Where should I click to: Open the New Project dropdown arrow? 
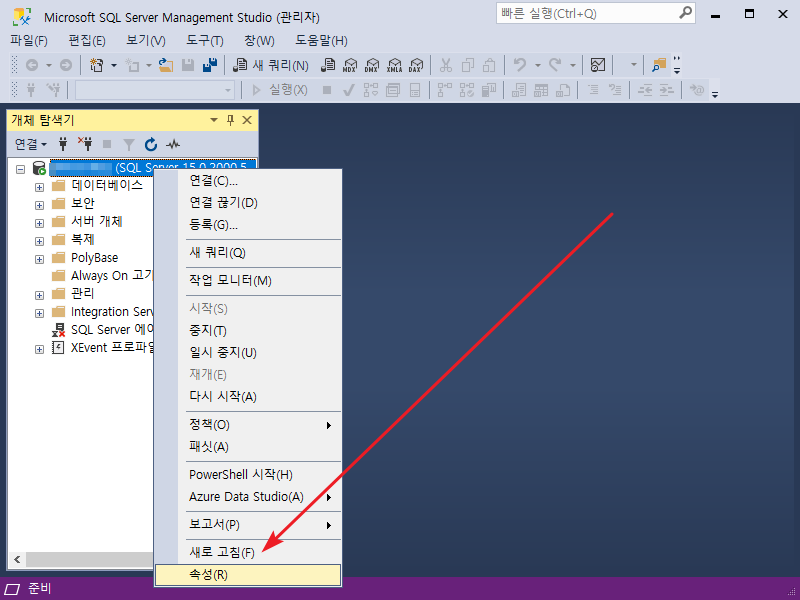click(x=114, y=65)
